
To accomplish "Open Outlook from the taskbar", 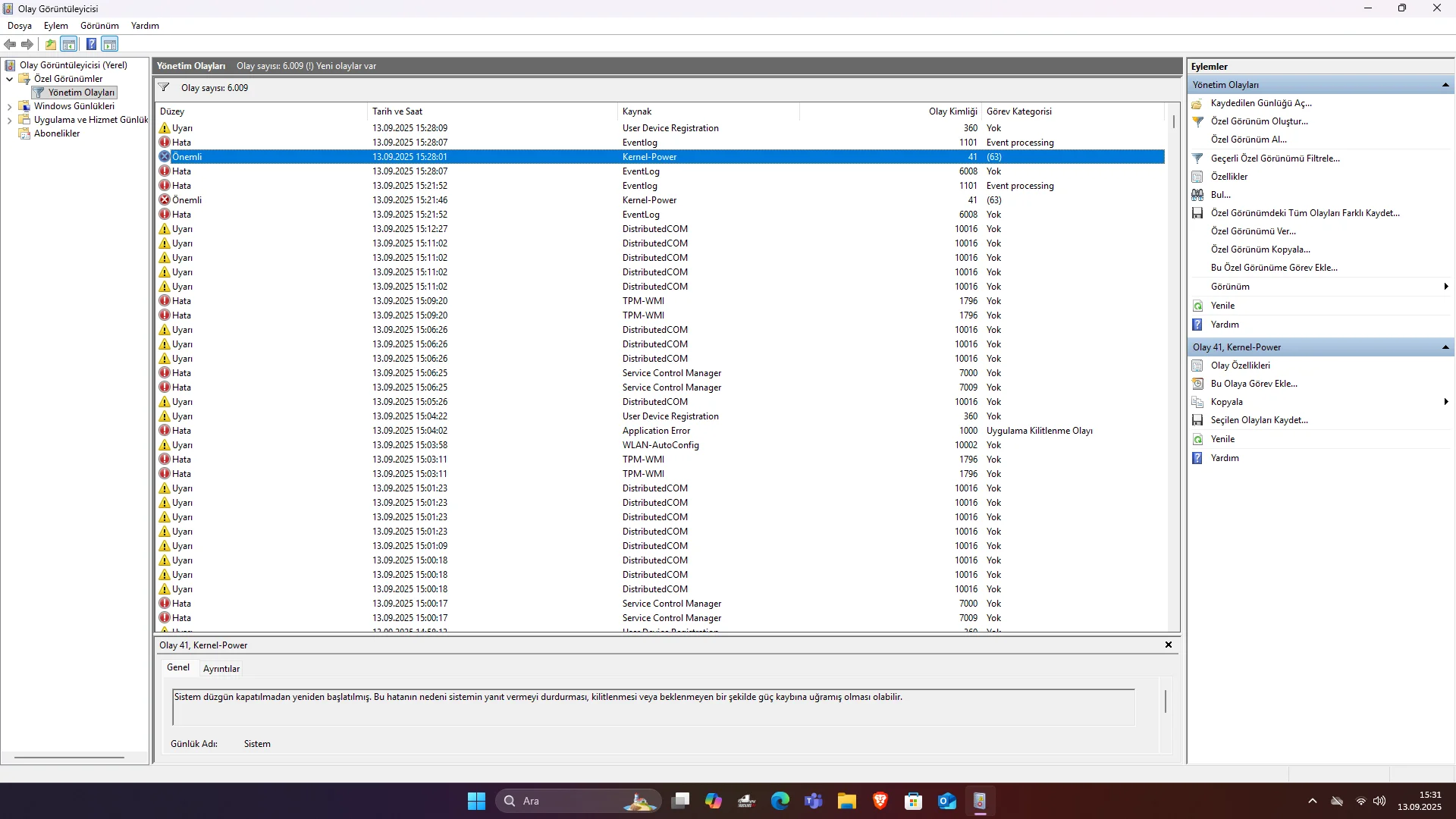I will click(946, 801).
